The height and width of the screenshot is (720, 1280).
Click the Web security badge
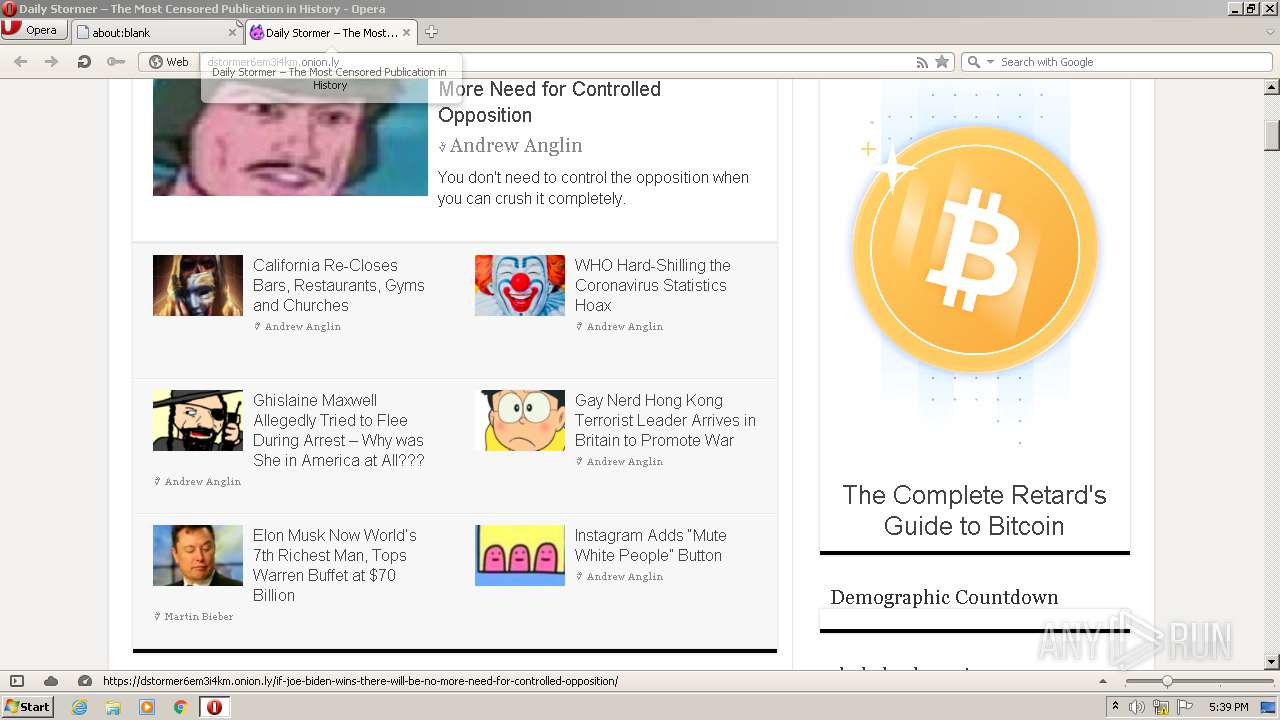pyautogui.click(x=169, y=62)
